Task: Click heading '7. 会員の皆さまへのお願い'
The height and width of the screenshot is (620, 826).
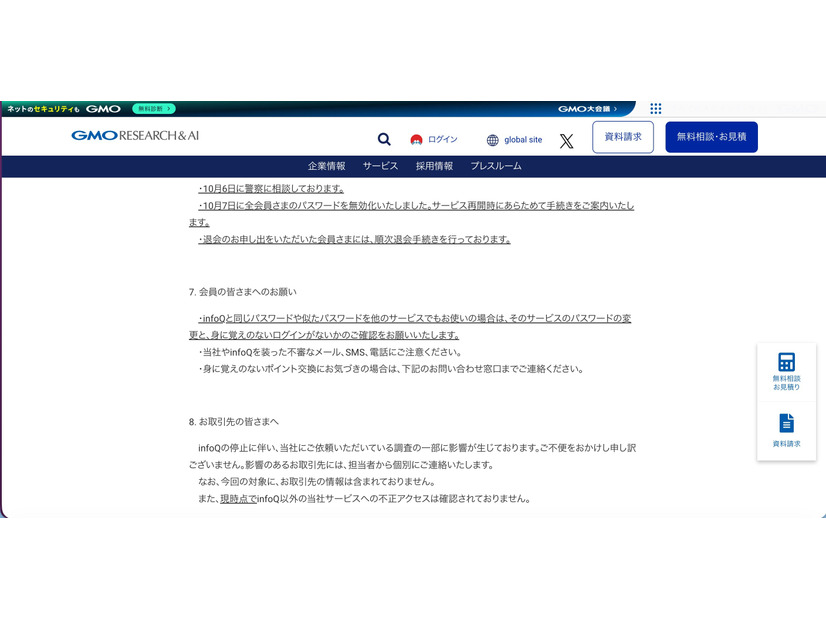Action: coord(243,292)
